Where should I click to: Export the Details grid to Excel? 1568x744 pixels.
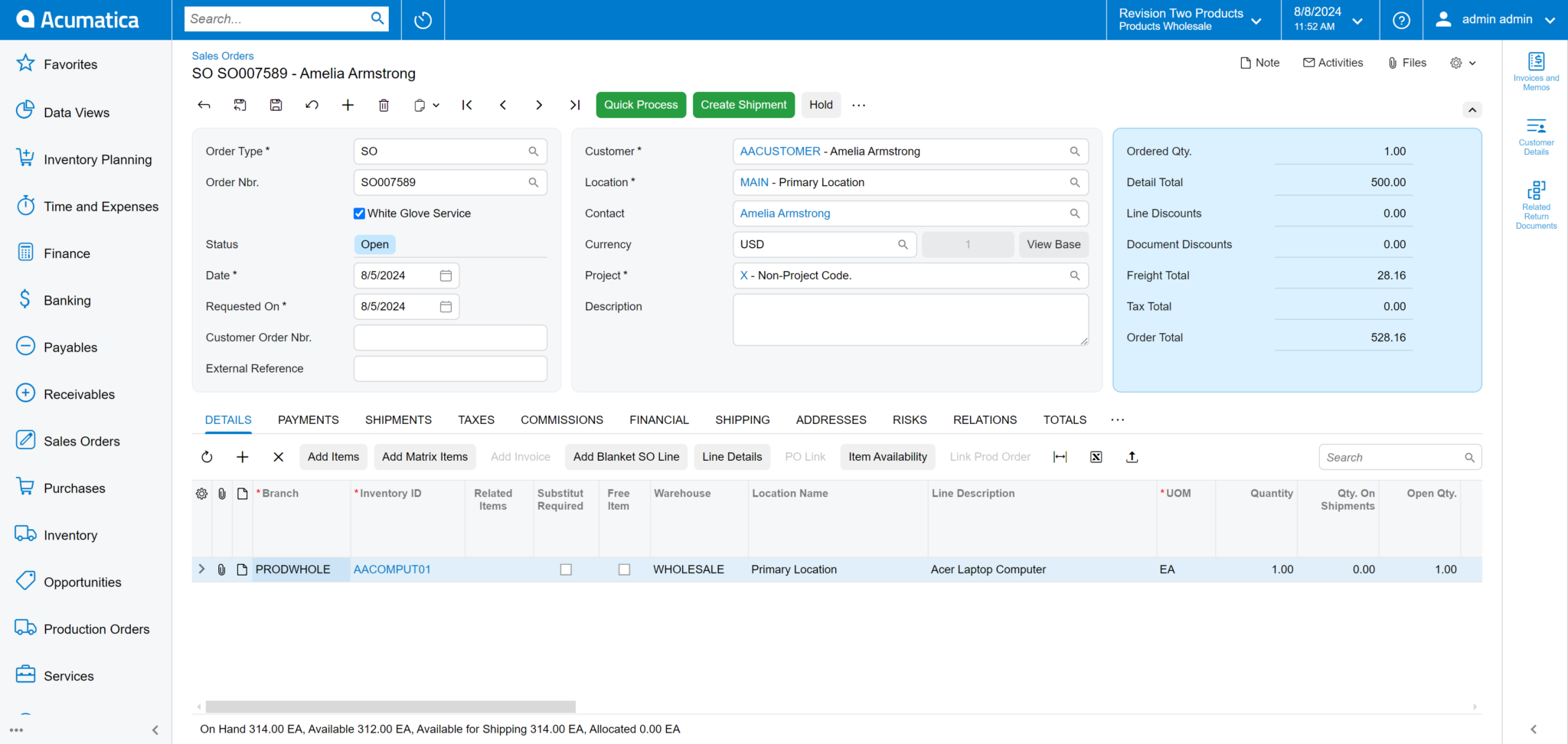pos(1096,456)
